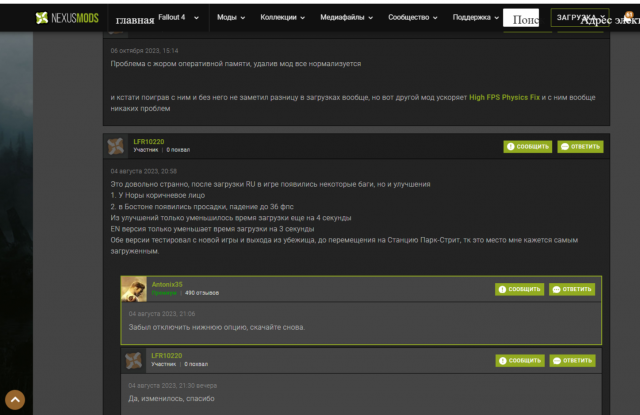The width and height of the screenshot is (640, 415).
Task: Report Antonix35's comment with Сообщить button
Action: coord(518,289)
